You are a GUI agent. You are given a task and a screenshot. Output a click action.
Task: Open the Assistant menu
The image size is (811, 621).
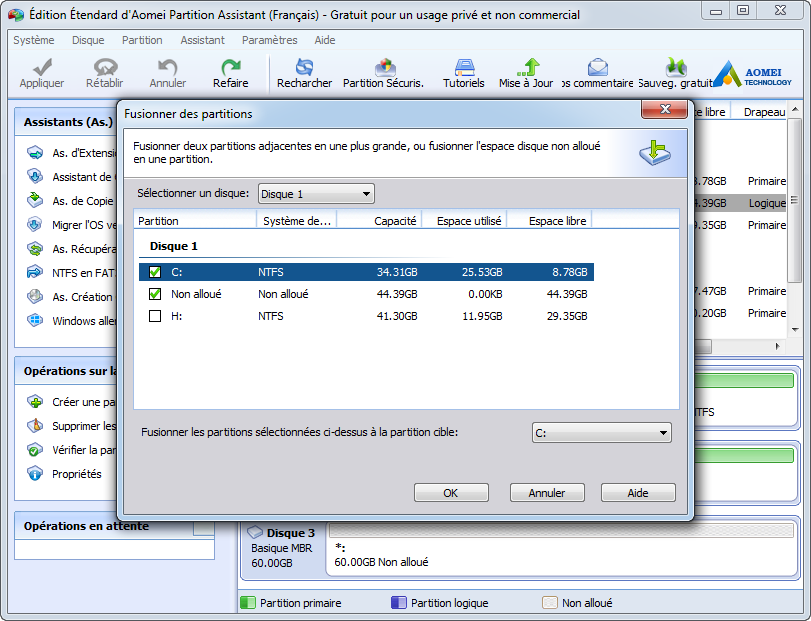[202, 40]
